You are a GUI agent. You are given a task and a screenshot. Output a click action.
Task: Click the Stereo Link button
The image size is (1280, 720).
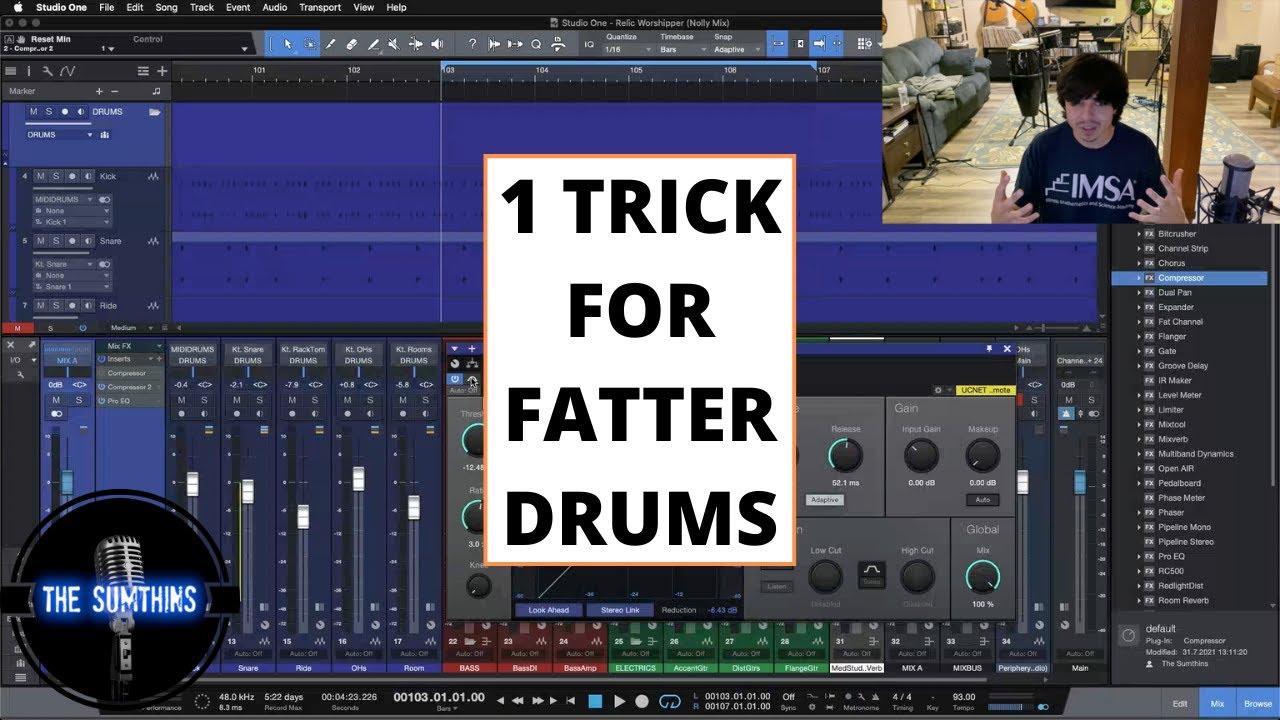620,609
